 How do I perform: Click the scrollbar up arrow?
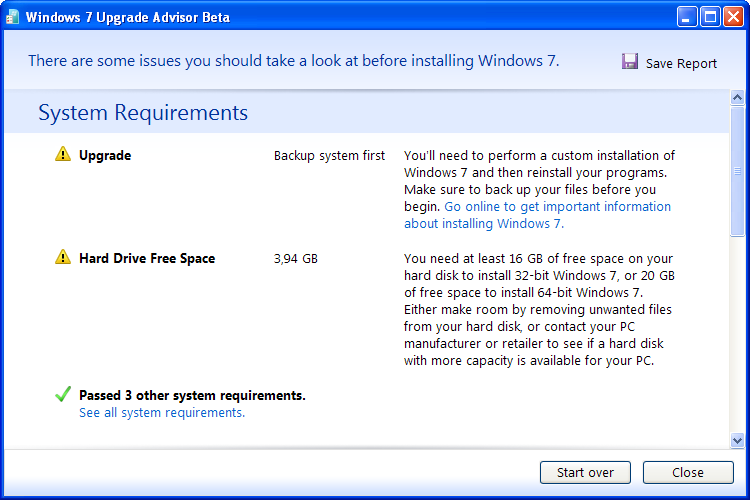coord(737,98)
